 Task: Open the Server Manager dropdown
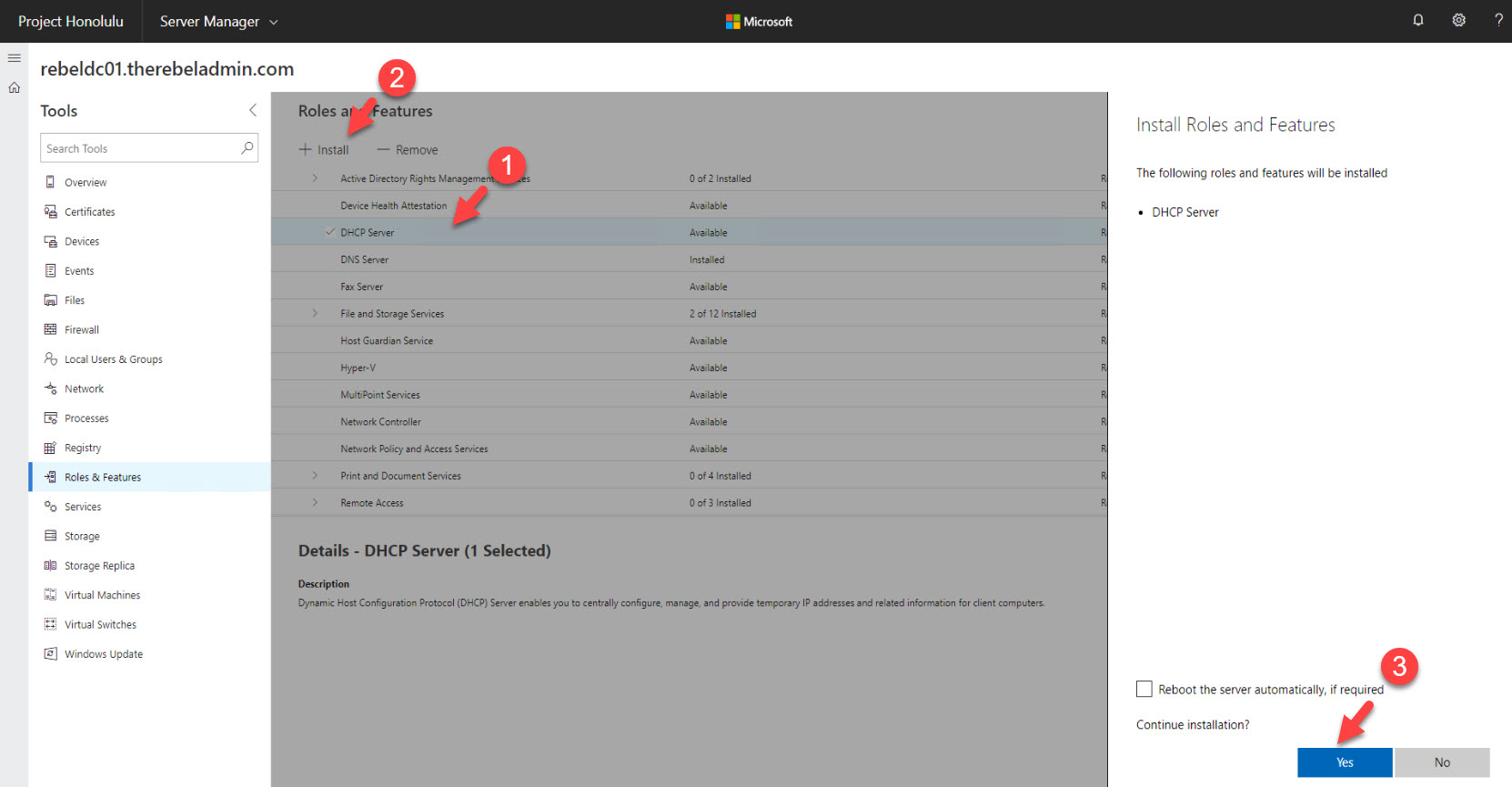218,21
